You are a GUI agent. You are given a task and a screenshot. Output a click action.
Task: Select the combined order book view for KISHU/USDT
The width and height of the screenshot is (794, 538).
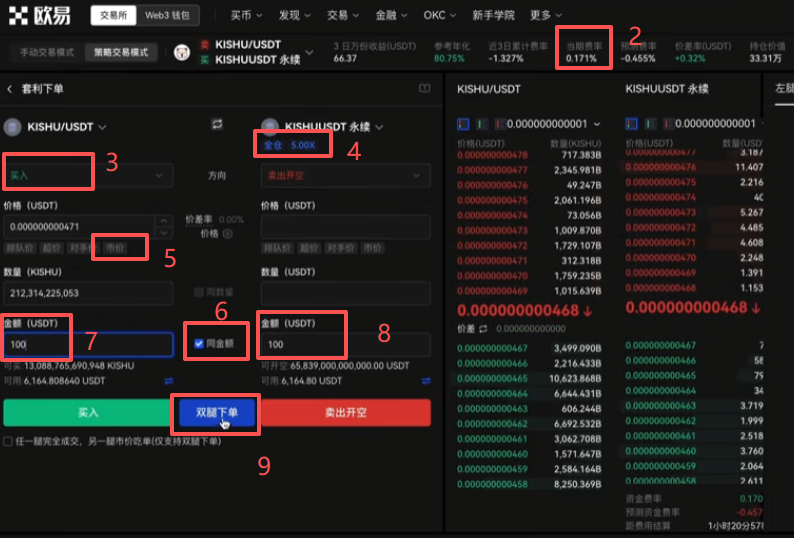click(x=463, y=124)
